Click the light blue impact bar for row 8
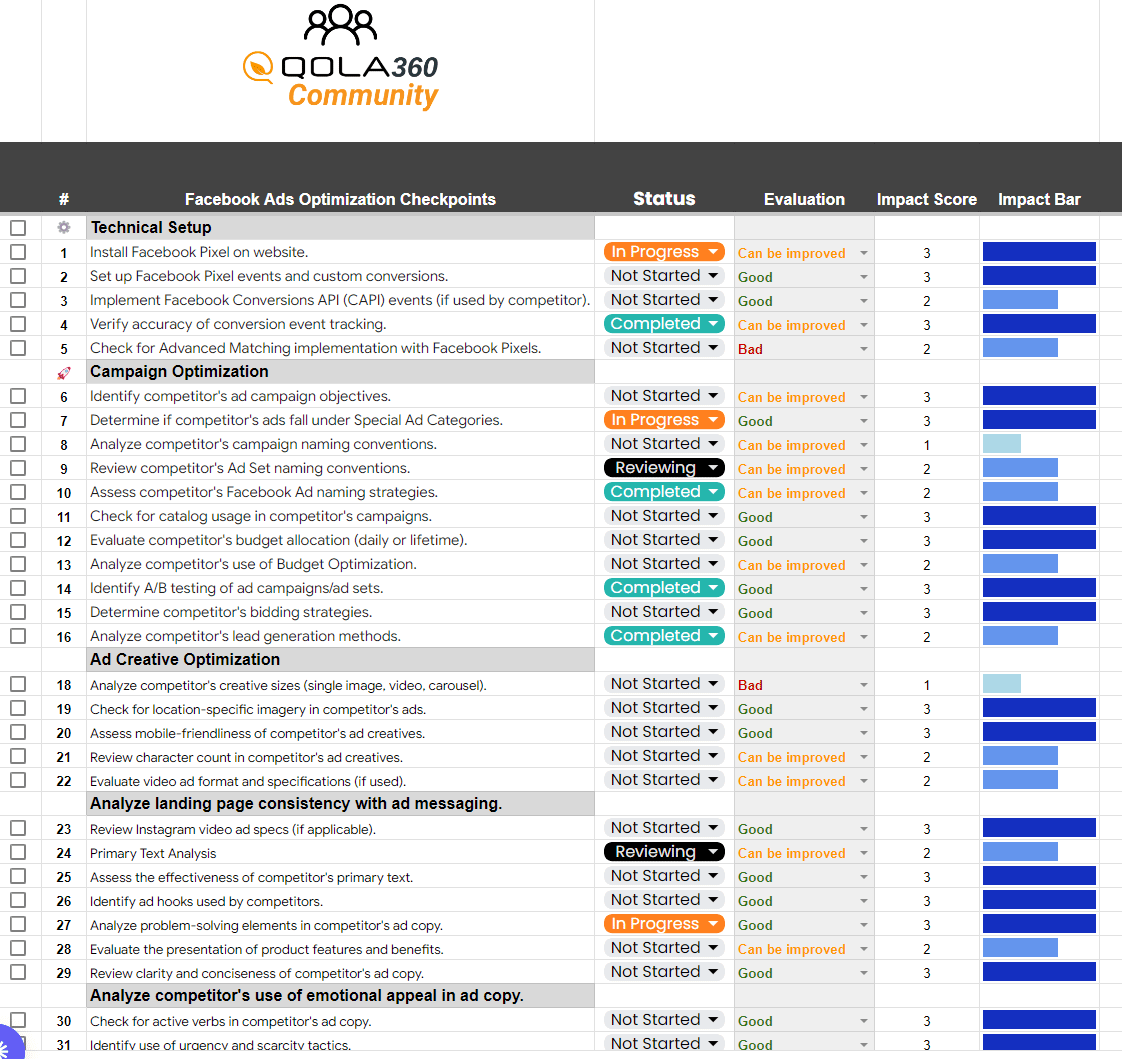Screen dimensions: 1122x1059 1002,443
